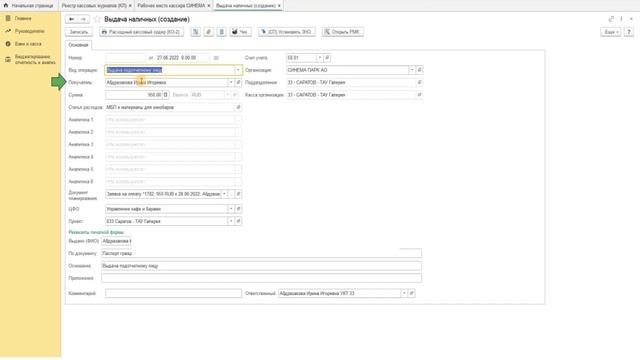Close the Выдача наличных (создание) tab
This screenshot has height=360, width=640.
(279, 6)
